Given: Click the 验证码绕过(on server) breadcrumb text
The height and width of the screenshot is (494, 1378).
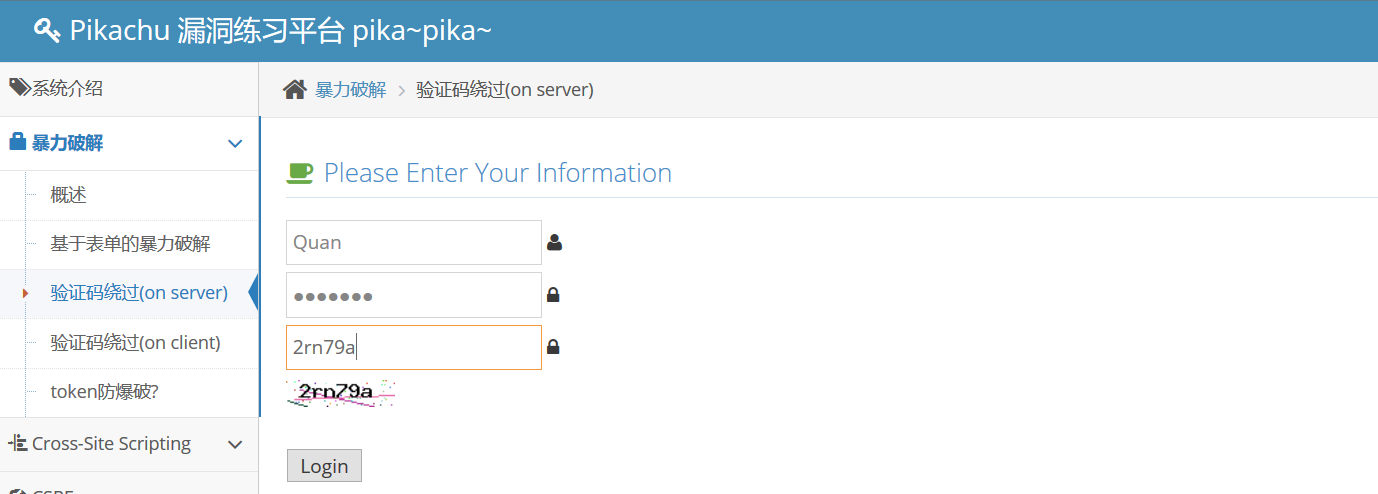Looking at the screenshot, I should point(505,90).
